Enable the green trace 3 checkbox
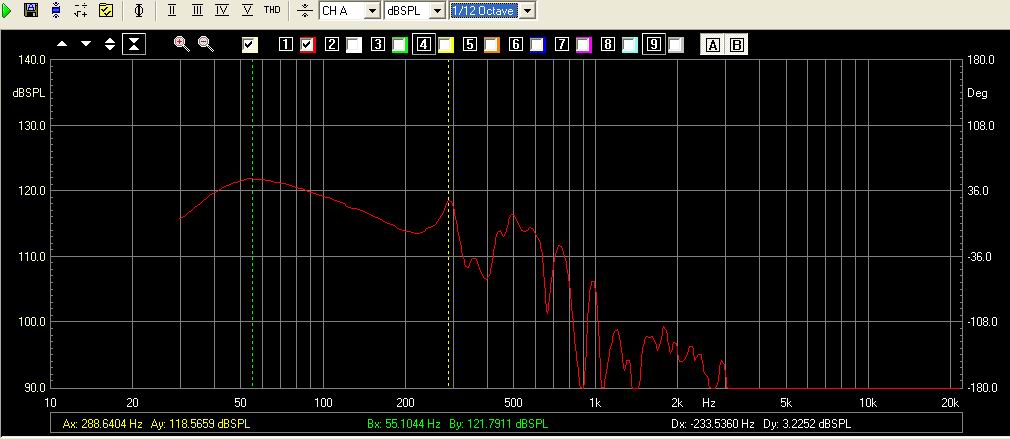Image resolution: width=1010 pixels, height=439 pixels. (x=400, y=45)
